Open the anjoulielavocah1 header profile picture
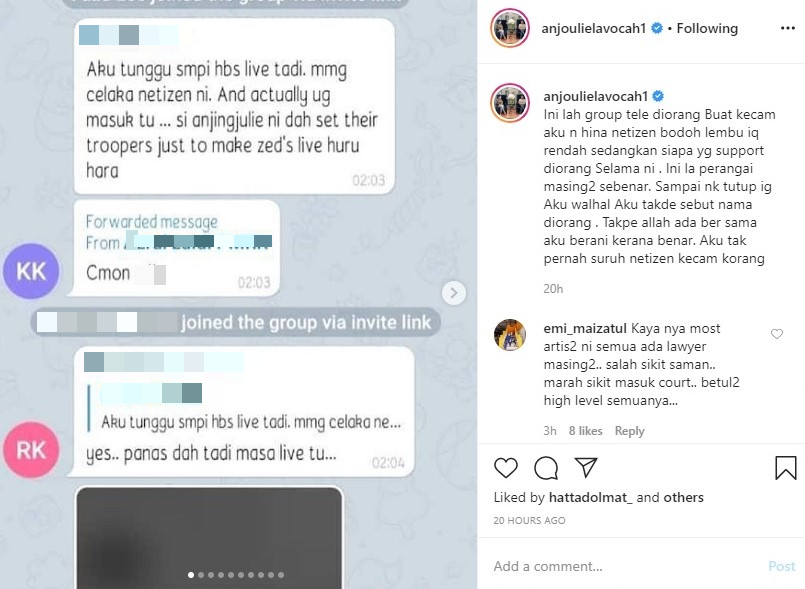 (x=510, y=28)
